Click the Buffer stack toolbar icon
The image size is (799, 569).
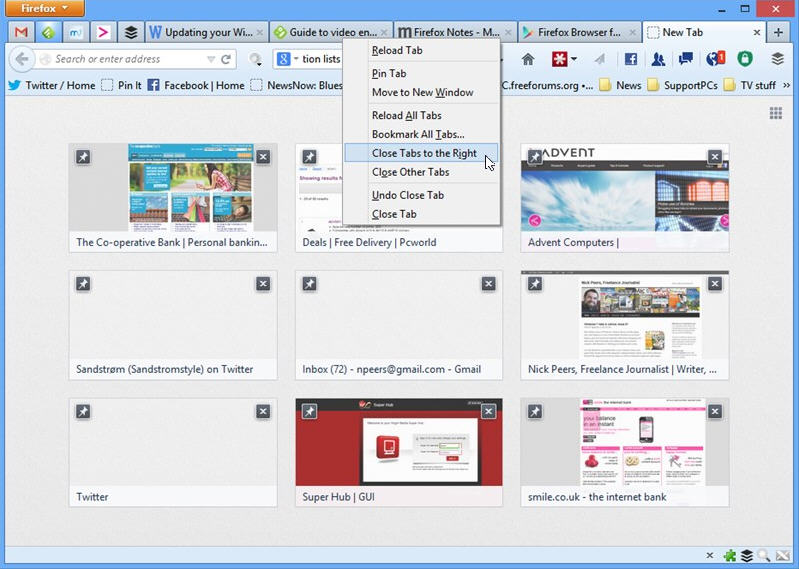point(777,59)
